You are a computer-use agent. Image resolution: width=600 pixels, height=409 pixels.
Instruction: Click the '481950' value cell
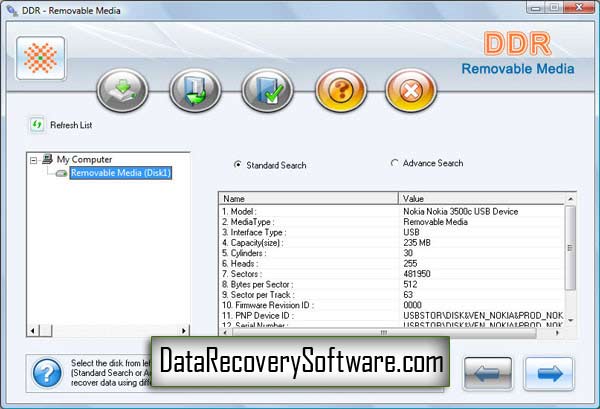417,274
